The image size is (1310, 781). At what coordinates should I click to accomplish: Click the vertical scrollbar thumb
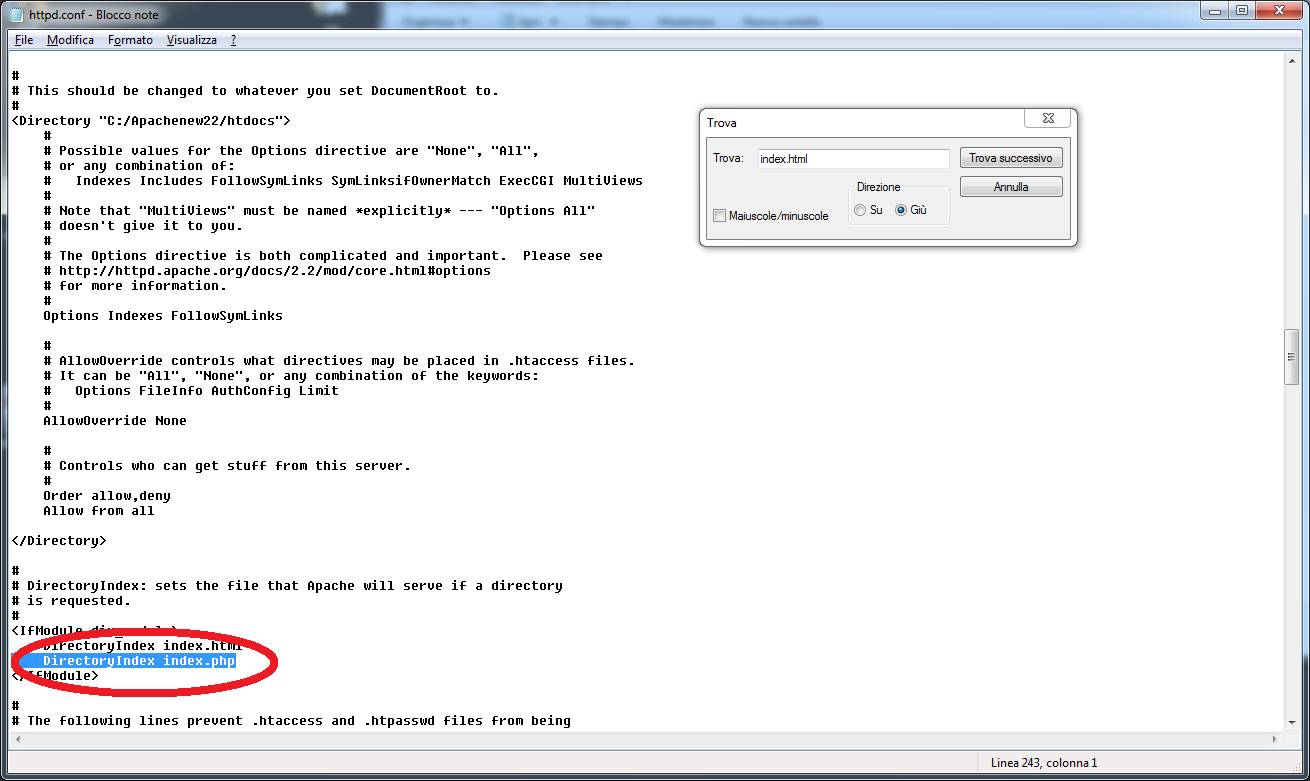pyautogui.click(x=1292, y=356)
